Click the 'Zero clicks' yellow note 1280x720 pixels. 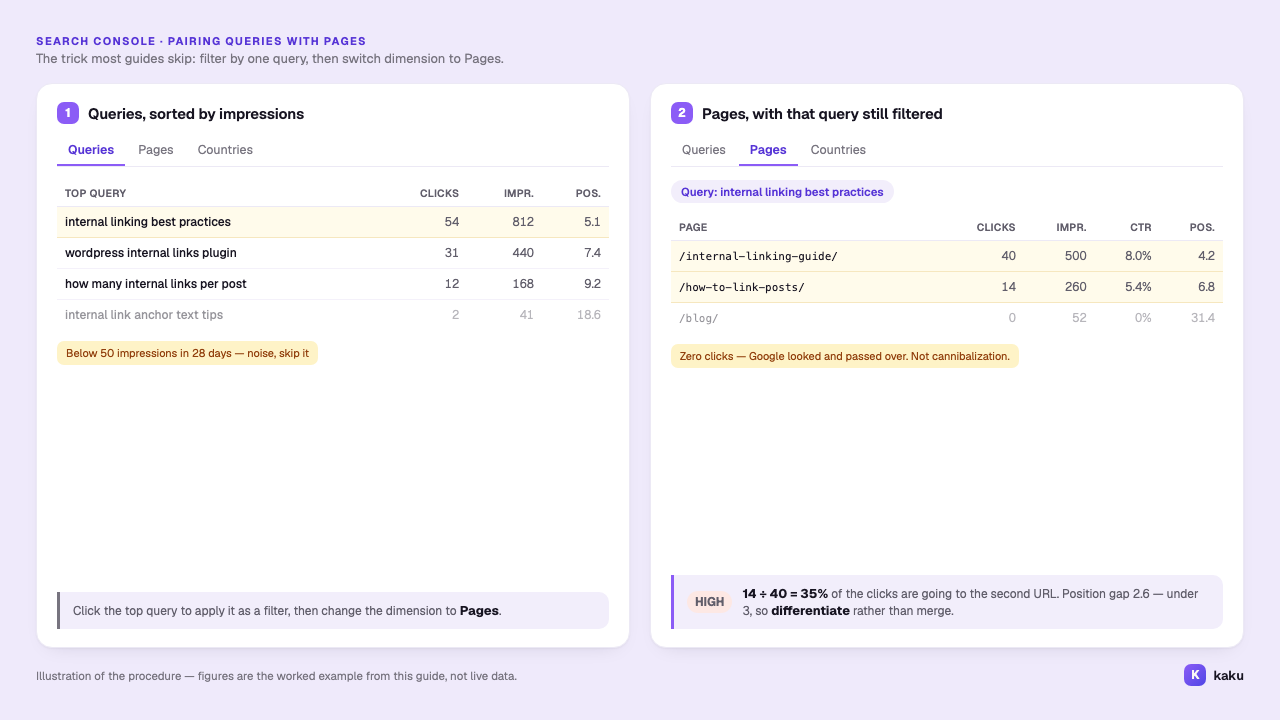(x=845, y=356)
